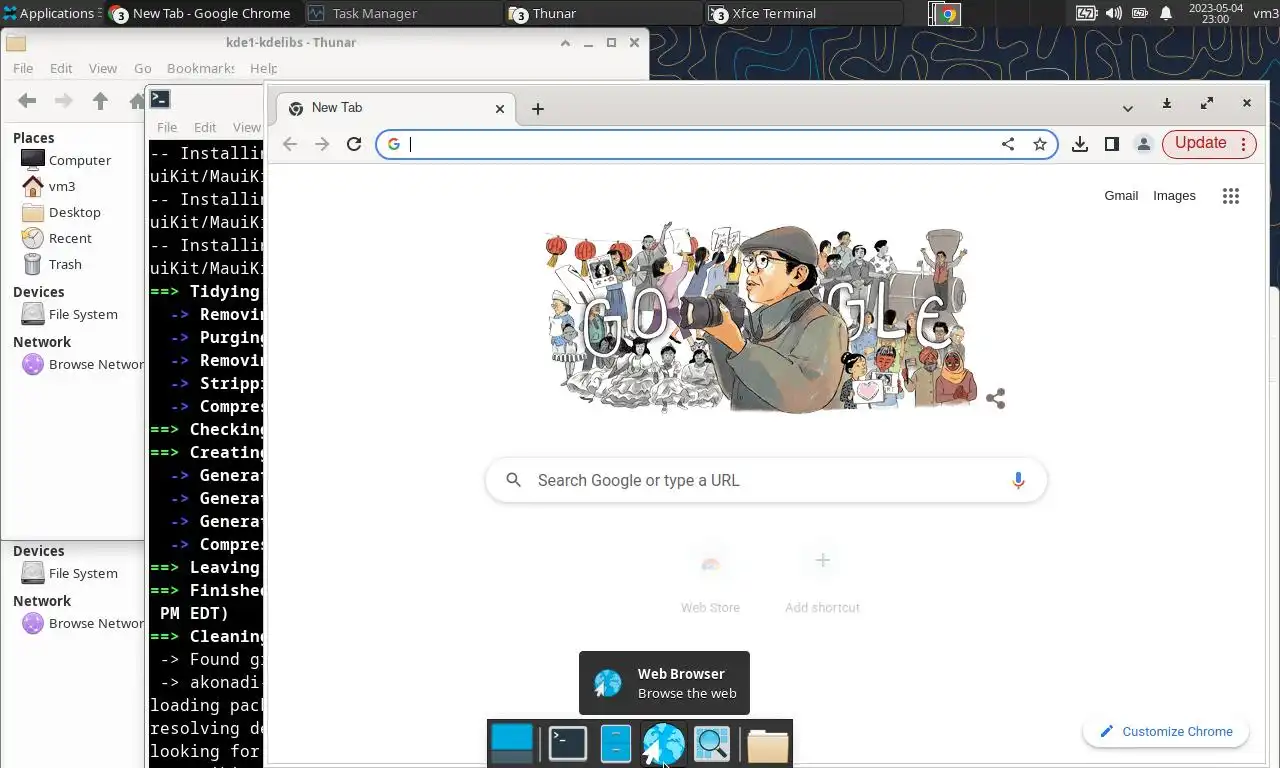Share this page from address bar
This screenshot has height=768, width=1280.
coord(1008,144)
